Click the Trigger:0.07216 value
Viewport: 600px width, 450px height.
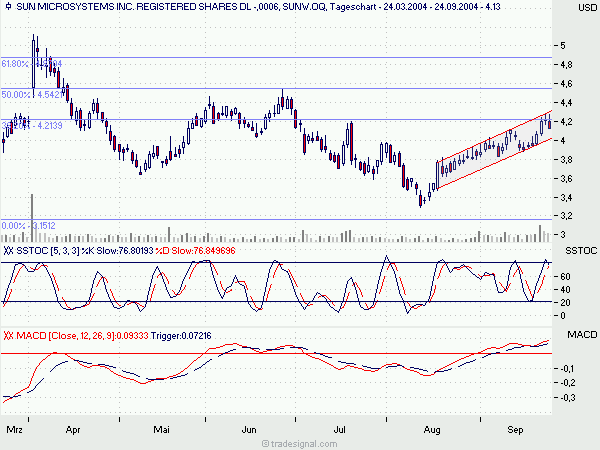coord(181,336)
